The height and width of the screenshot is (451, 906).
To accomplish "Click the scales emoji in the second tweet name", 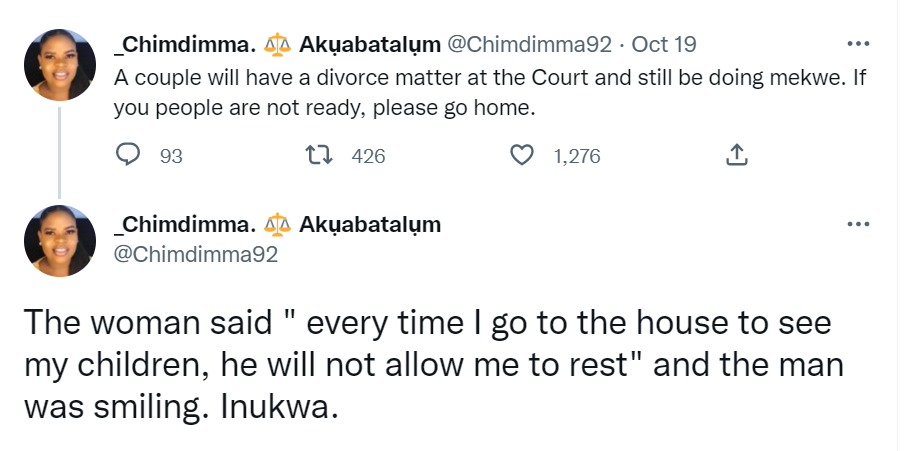I will (x=277, y=224).
